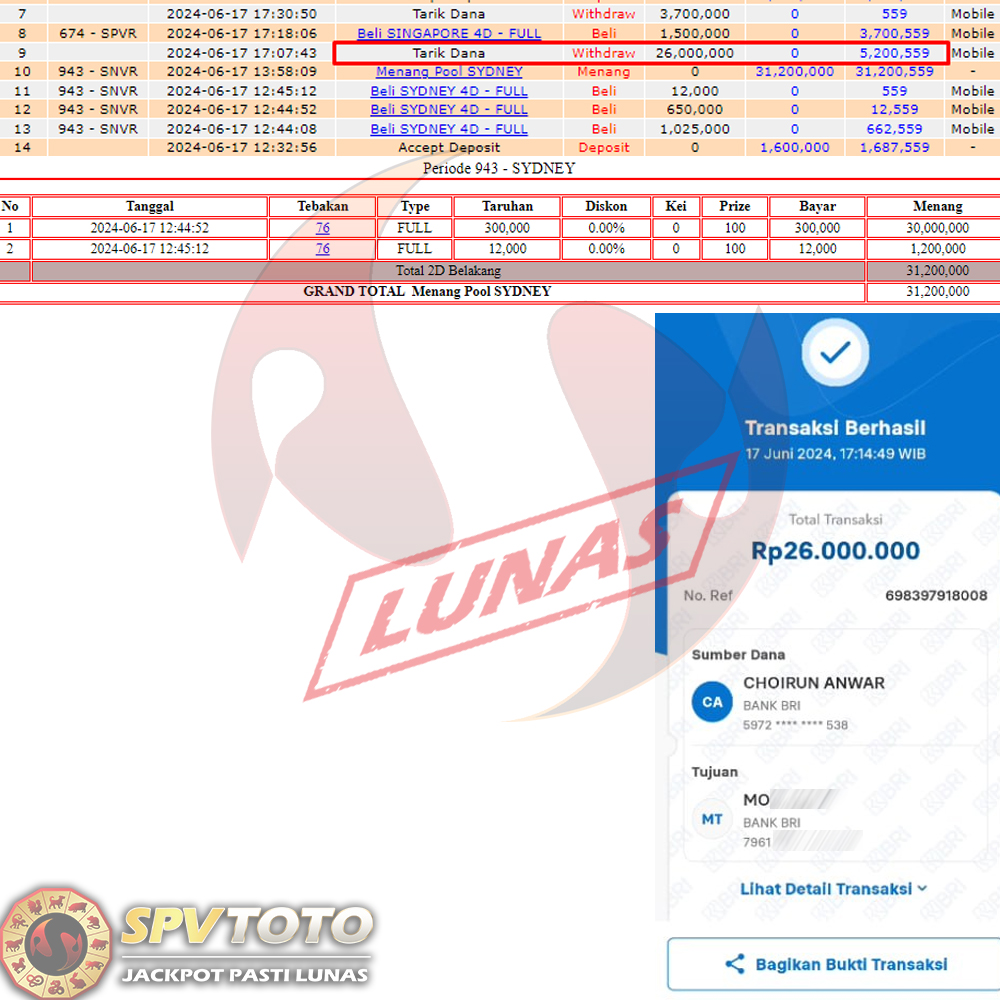
Task: Click the Tanggal column header
Action: point(150,206)
